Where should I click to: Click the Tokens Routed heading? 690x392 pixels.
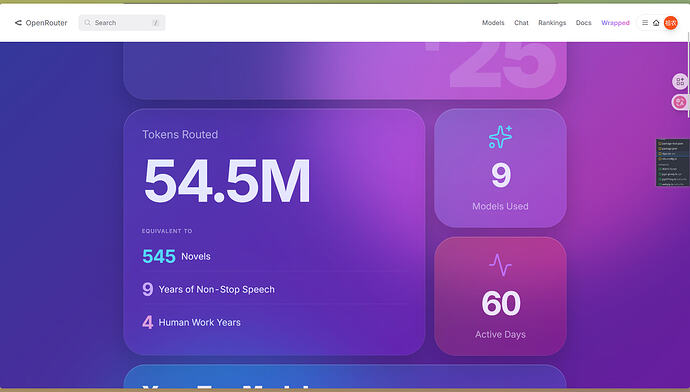[x=180, y=135]
